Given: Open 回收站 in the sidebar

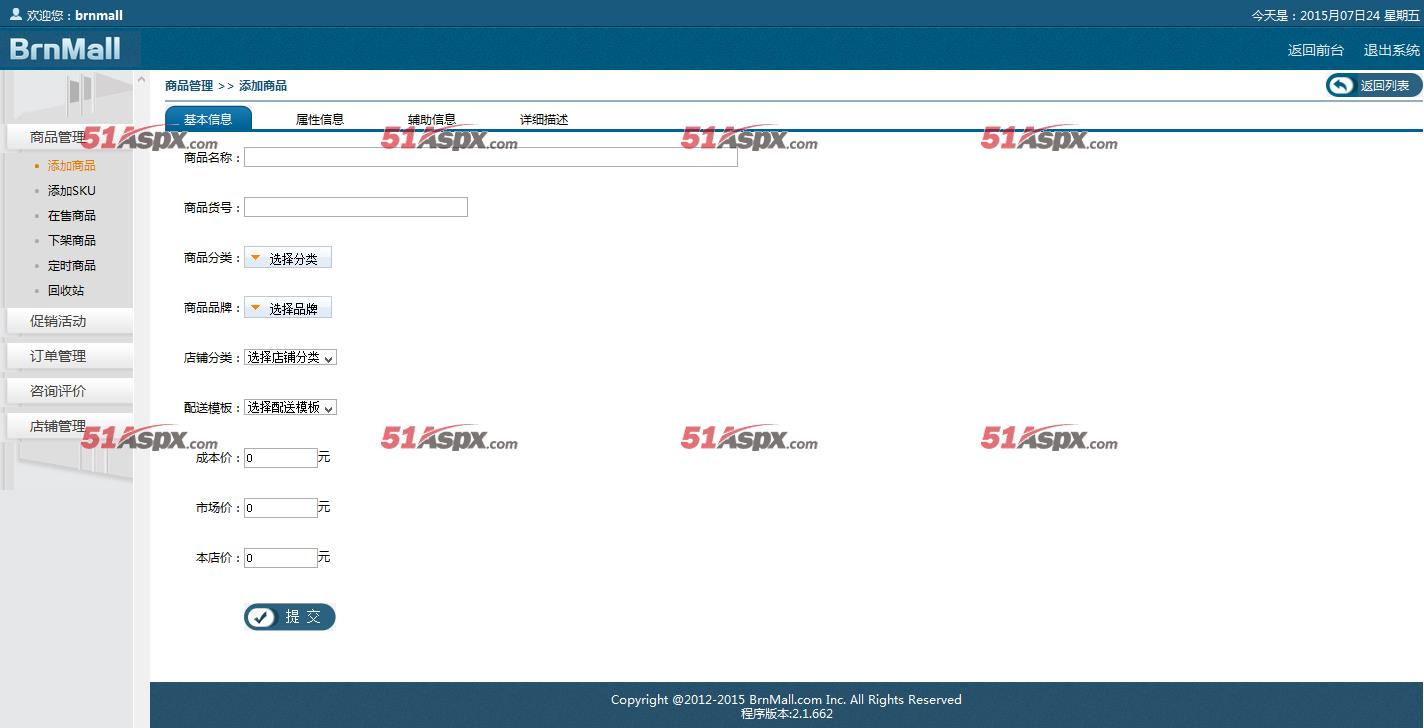Looking at the screenshot, I should [x=66, y=291].
